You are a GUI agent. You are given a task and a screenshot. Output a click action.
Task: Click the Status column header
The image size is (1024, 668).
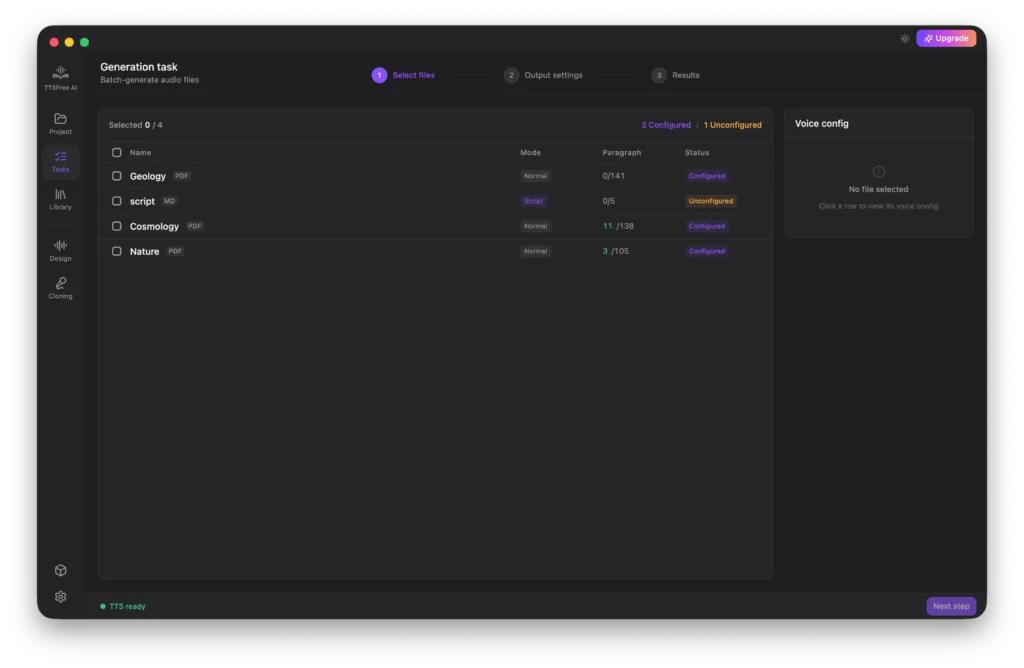pos(697,152)
